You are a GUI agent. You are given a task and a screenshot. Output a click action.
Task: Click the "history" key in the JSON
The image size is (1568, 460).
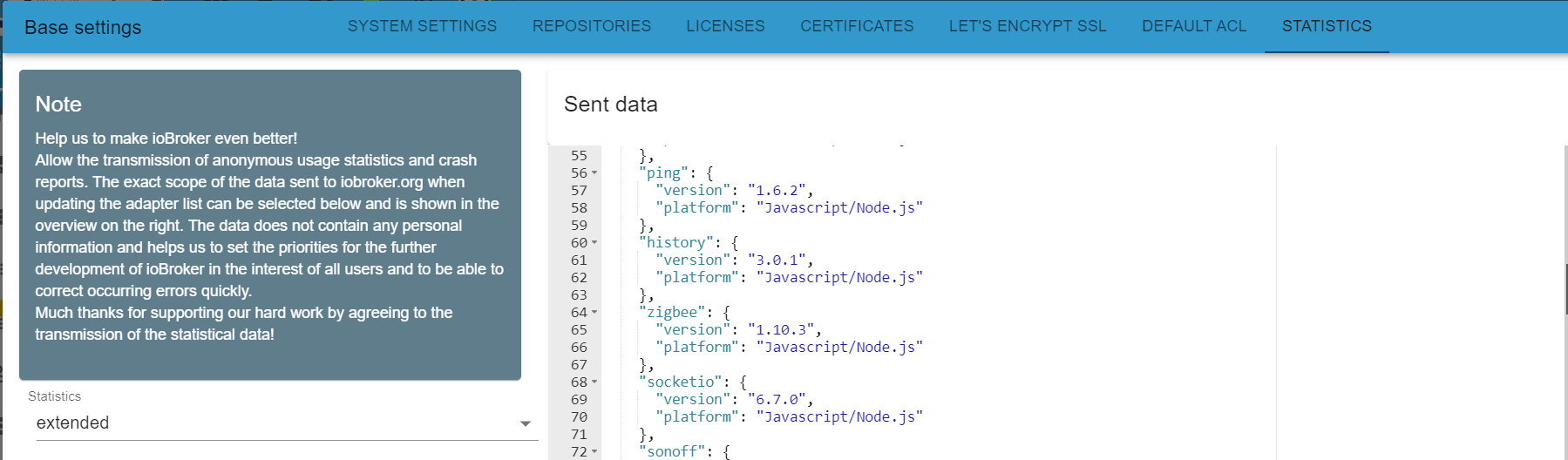click(x=675, y=242)
